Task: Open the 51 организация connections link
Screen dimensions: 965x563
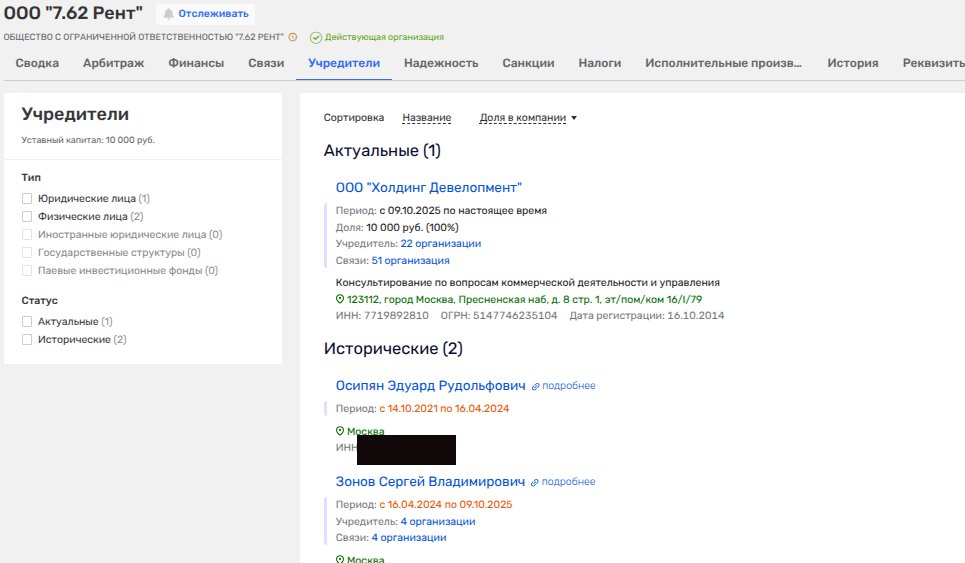Action: [x=410, y=260]
